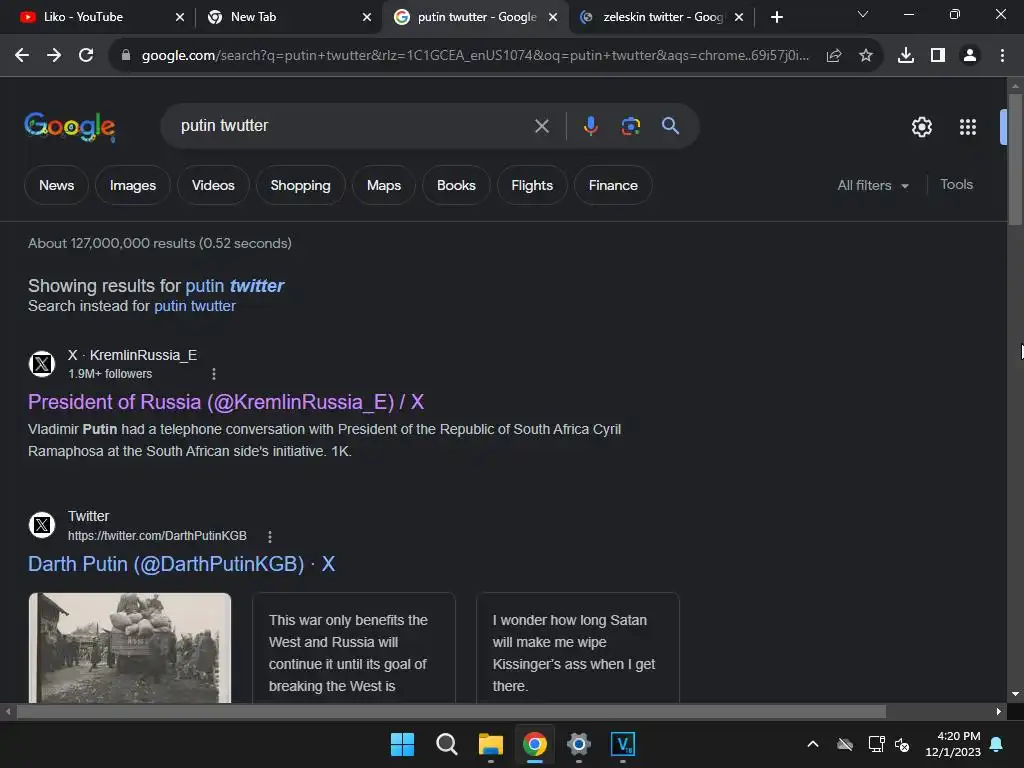
Task: Go forward with the browser forward arrow
Action: 54,56
